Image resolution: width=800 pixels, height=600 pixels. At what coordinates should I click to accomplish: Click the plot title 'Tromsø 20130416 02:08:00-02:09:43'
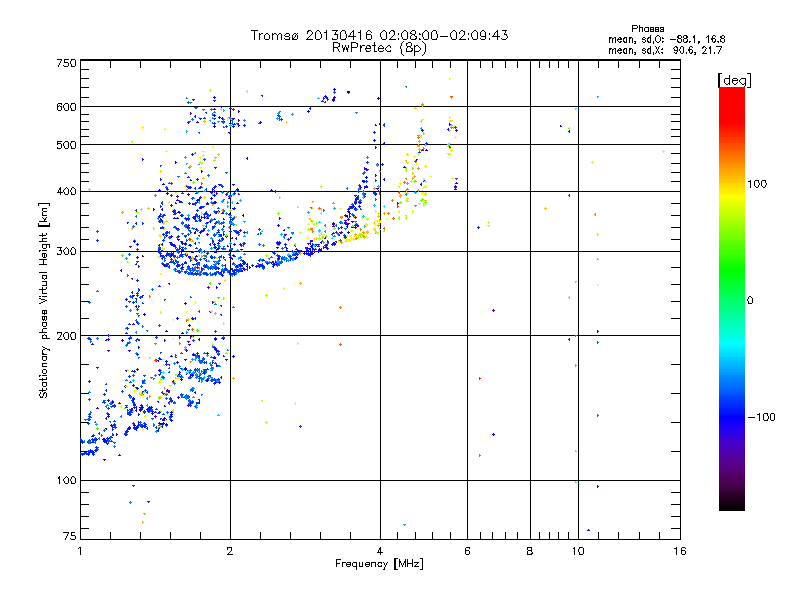pos(379,35)
